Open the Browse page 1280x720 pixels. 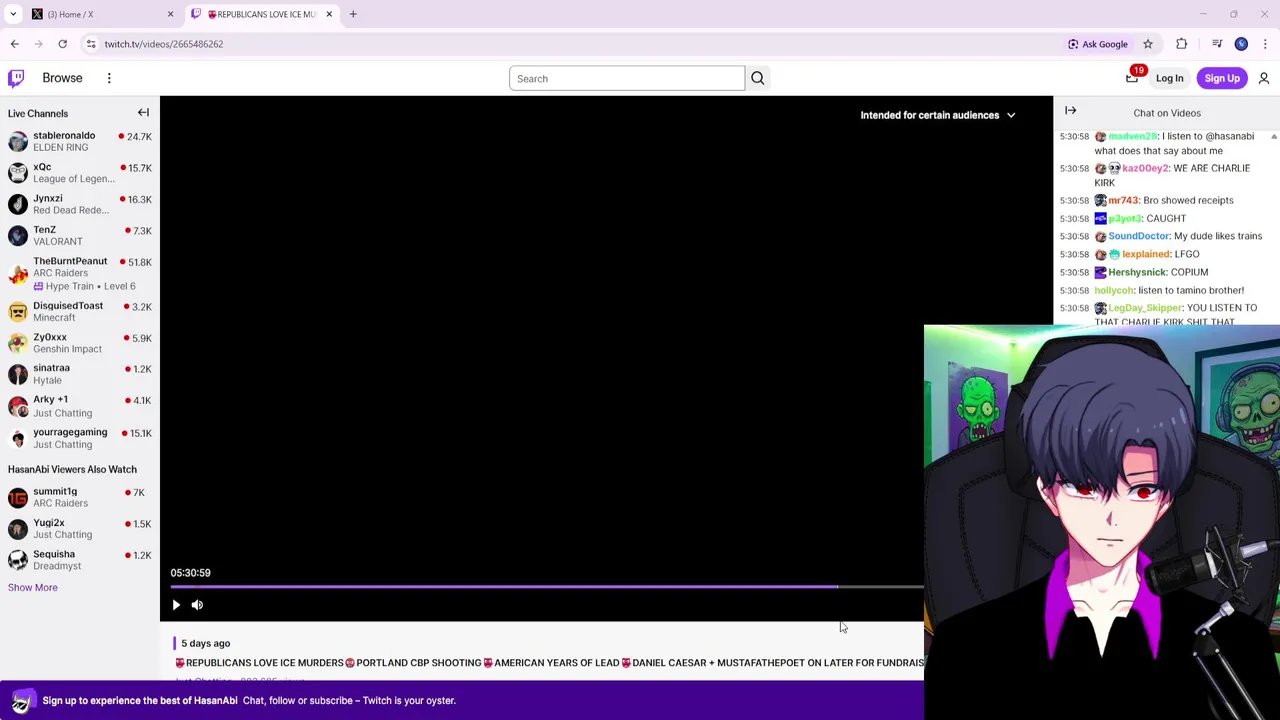pyautogui.click(x=62, y=78)
